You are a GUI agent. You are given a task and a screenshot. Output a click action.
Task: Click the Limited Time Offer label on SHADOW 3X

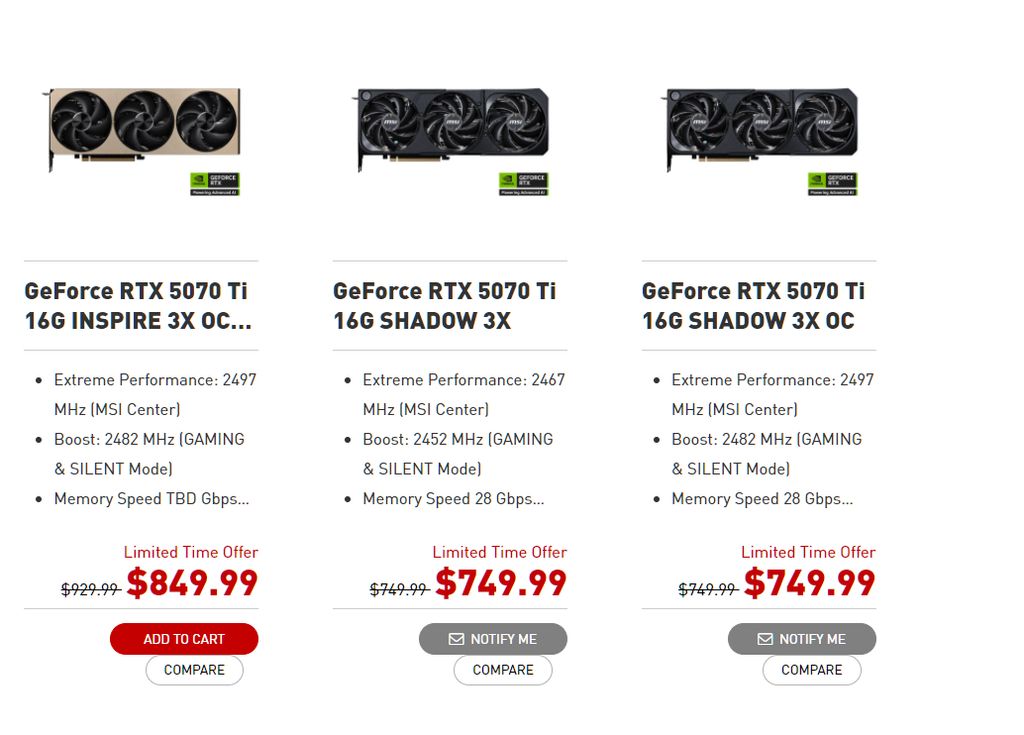tap(499, 552)
